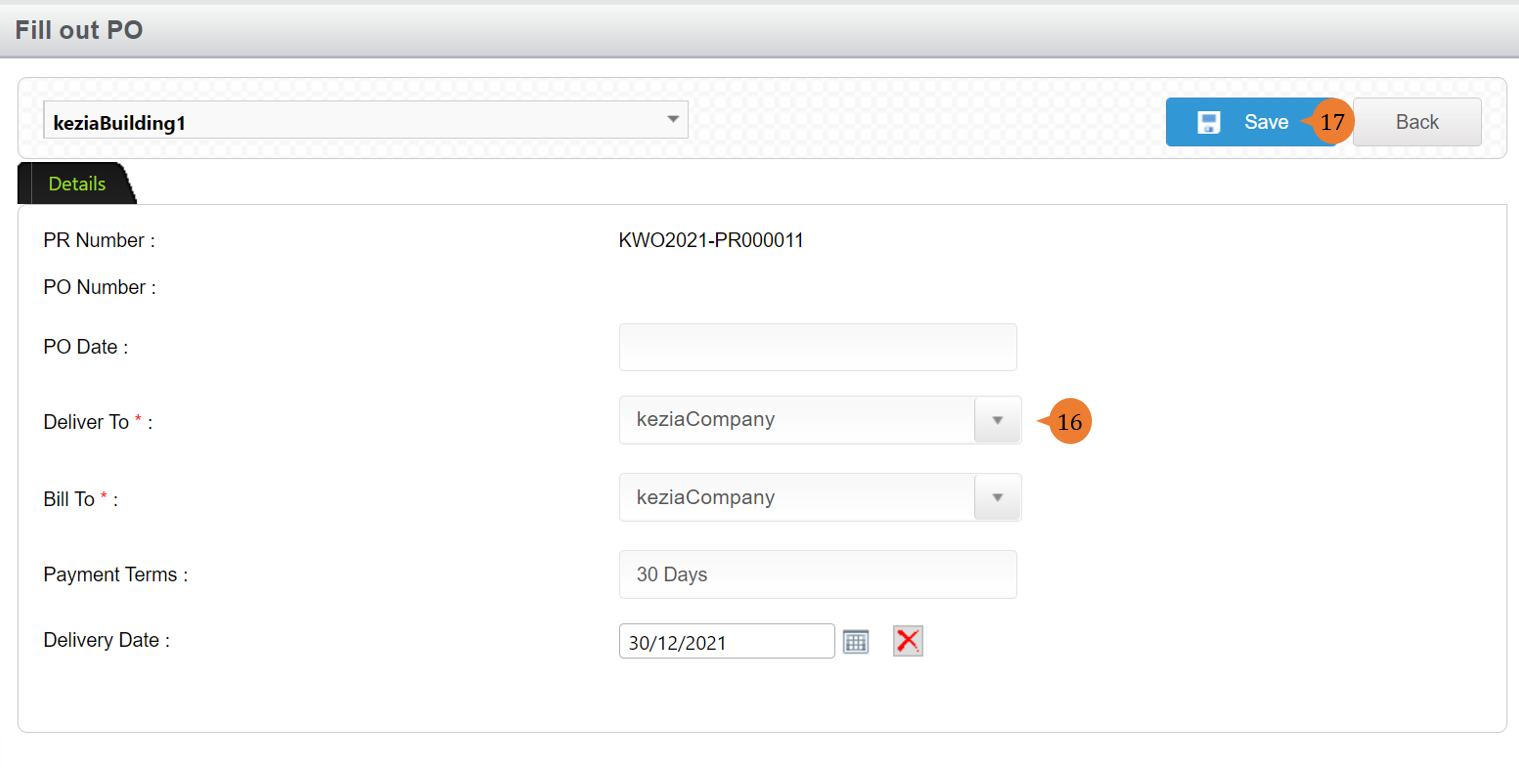This screenshot has width=1519, height=768.
Task: Focus the PO Date field
Action: coord(818,347)
